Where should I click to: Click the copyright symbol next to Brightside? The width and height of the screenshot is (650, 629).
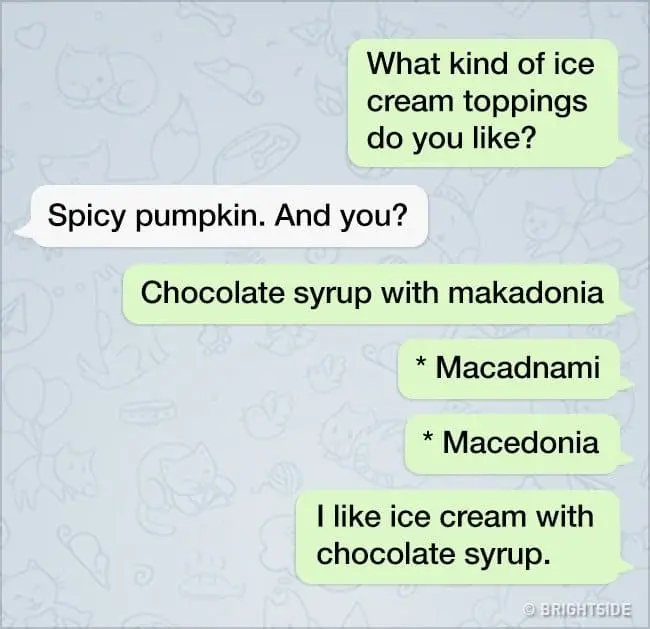(x=529, y=610)
